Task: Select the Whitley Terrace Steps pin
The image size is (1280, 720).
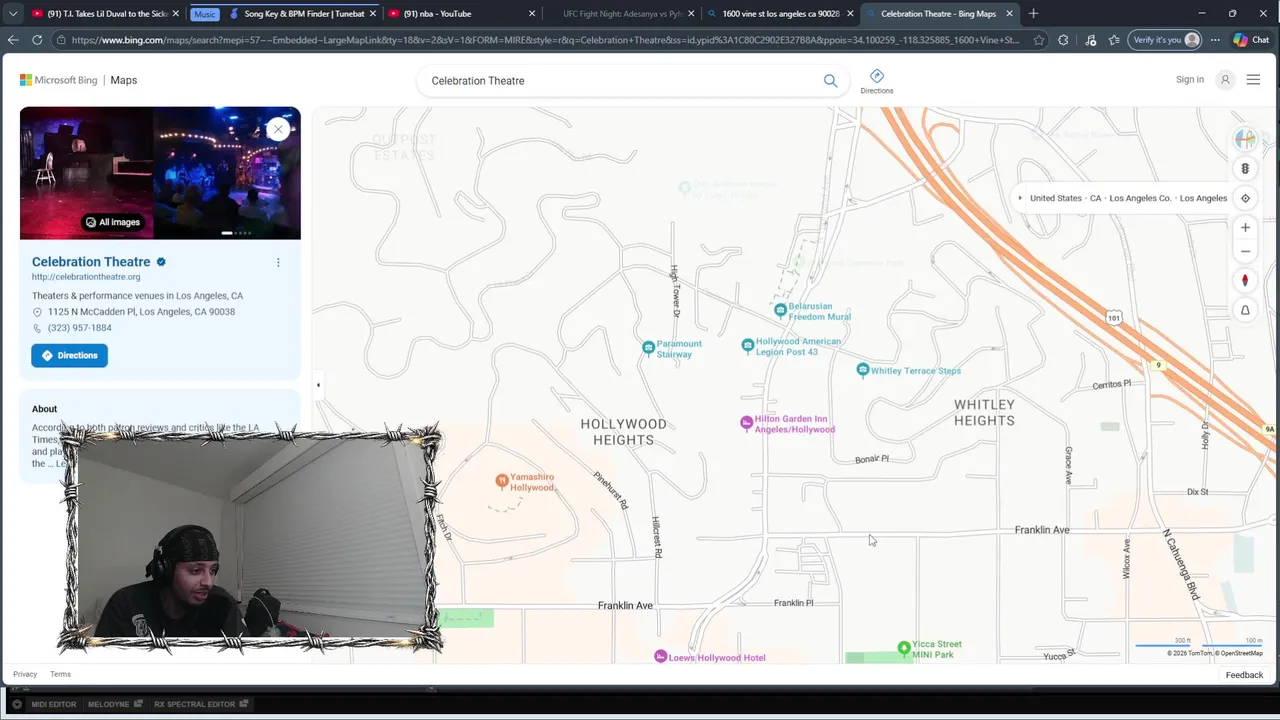Action: [863, 370]
